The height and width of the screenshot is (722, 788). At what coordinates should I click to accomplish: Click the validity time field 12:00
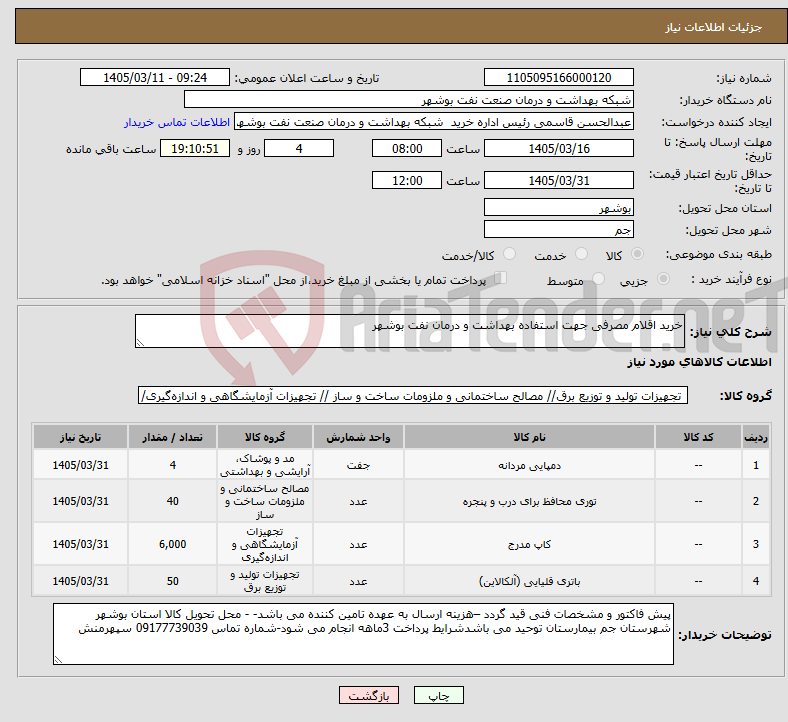(407, 180)
